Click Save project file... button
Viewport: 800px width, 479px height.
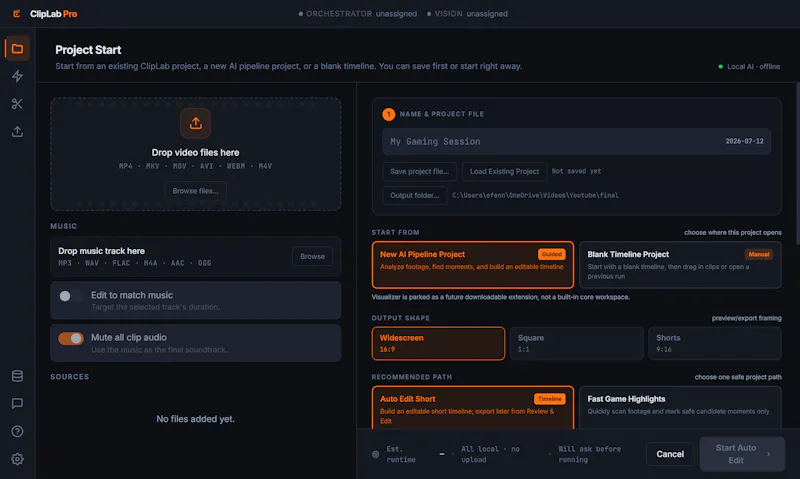(x=419, y=171)
